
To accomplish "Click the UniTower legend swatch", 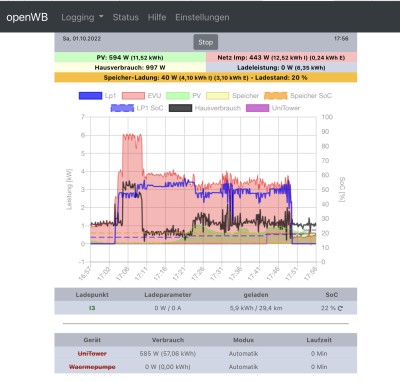I will [257, 108].
